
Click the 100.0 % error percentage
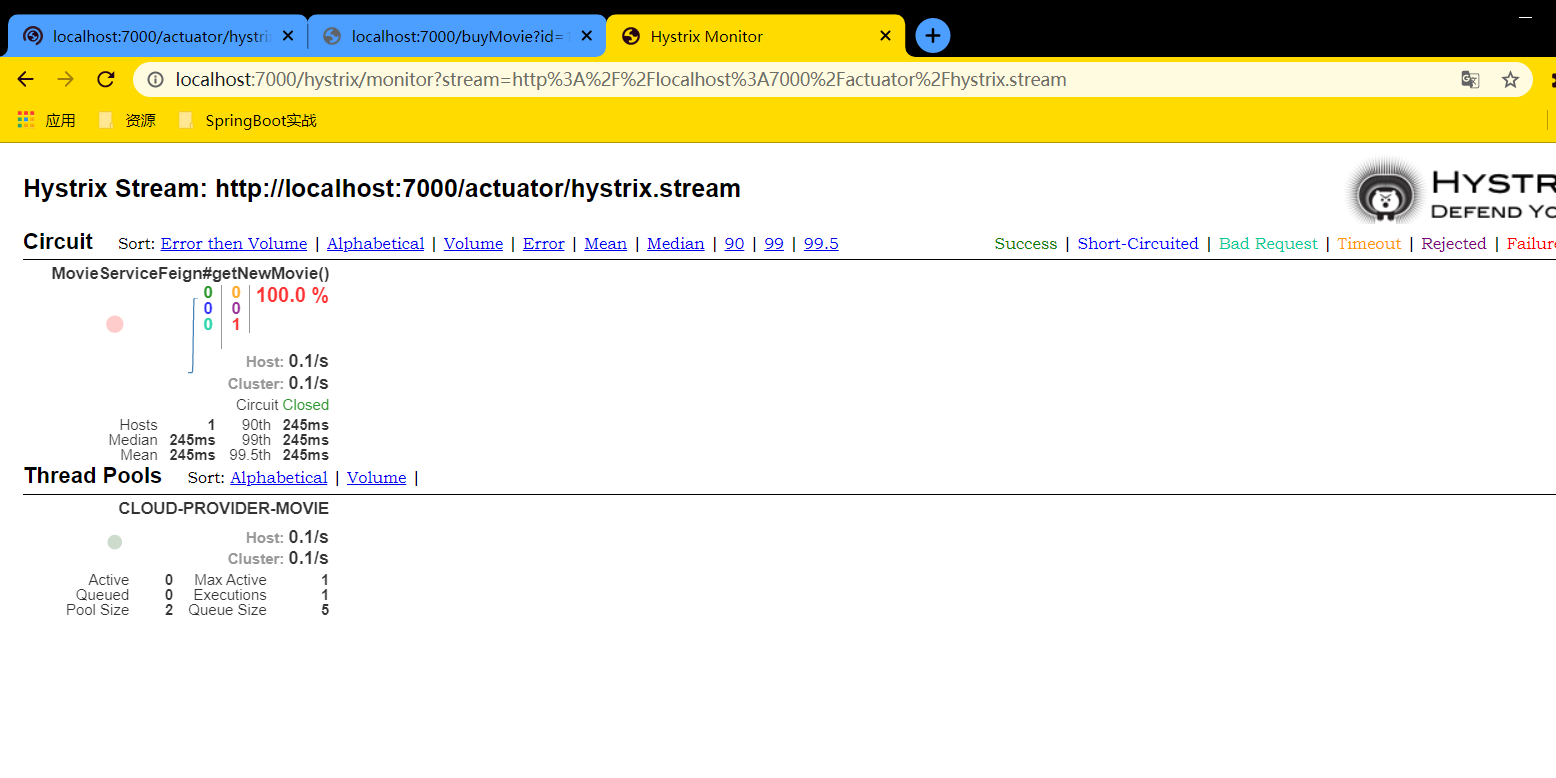click(x=293, y=295)
